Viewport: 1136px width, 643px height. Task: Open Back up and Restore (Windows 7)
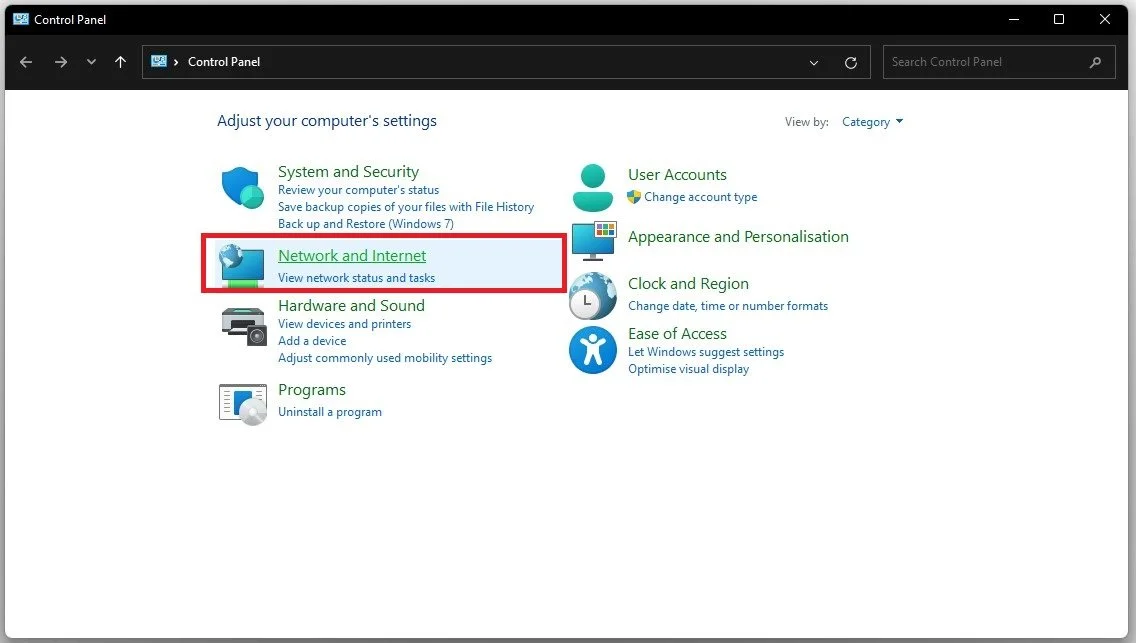(366, 224)
